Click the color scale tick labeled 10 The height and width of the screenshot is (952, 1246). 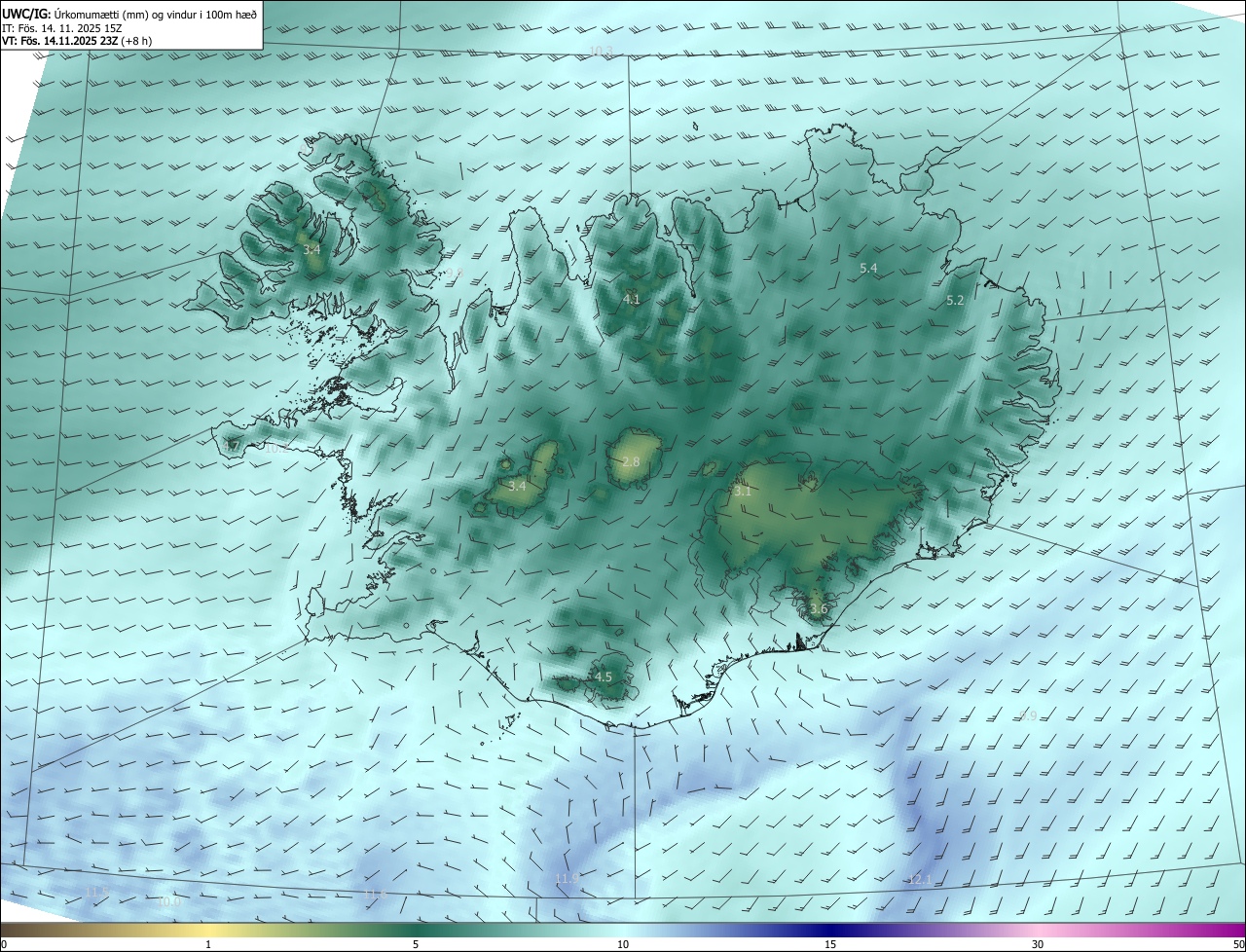(623, 944)
